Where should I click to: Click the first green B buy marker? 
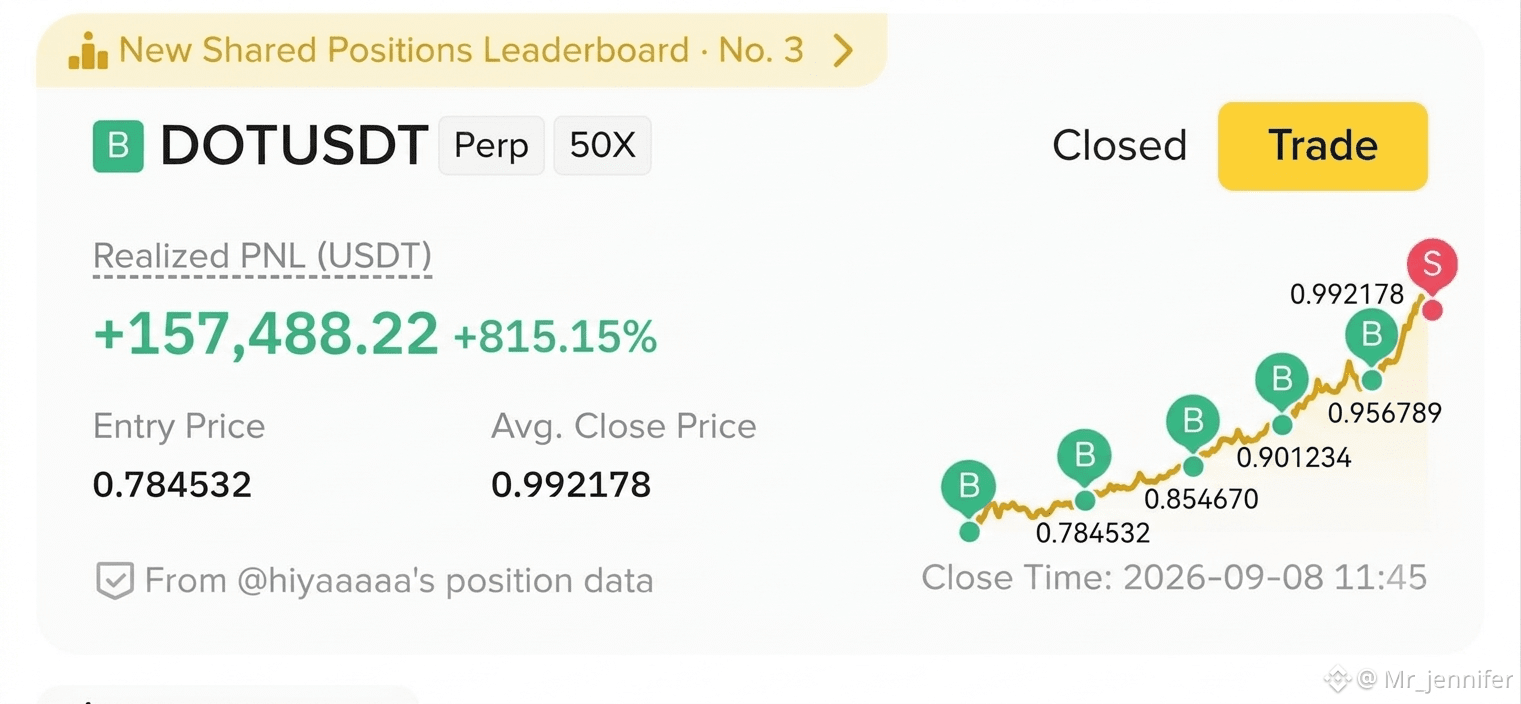coord(968,487)
